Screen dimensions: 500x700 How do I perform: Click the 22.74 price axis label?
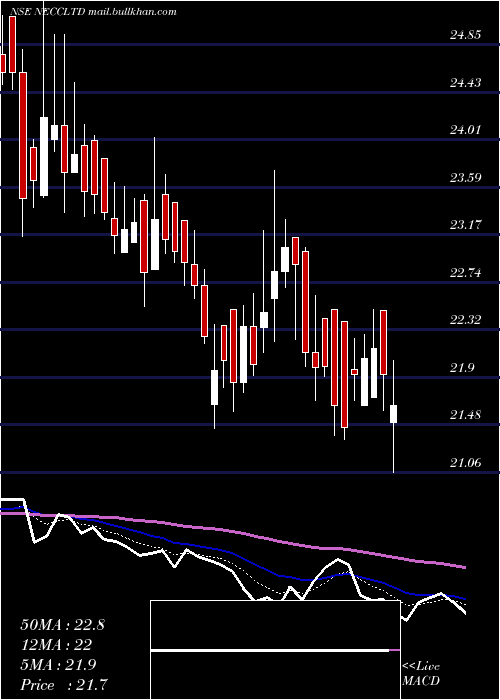pos(466,272)
